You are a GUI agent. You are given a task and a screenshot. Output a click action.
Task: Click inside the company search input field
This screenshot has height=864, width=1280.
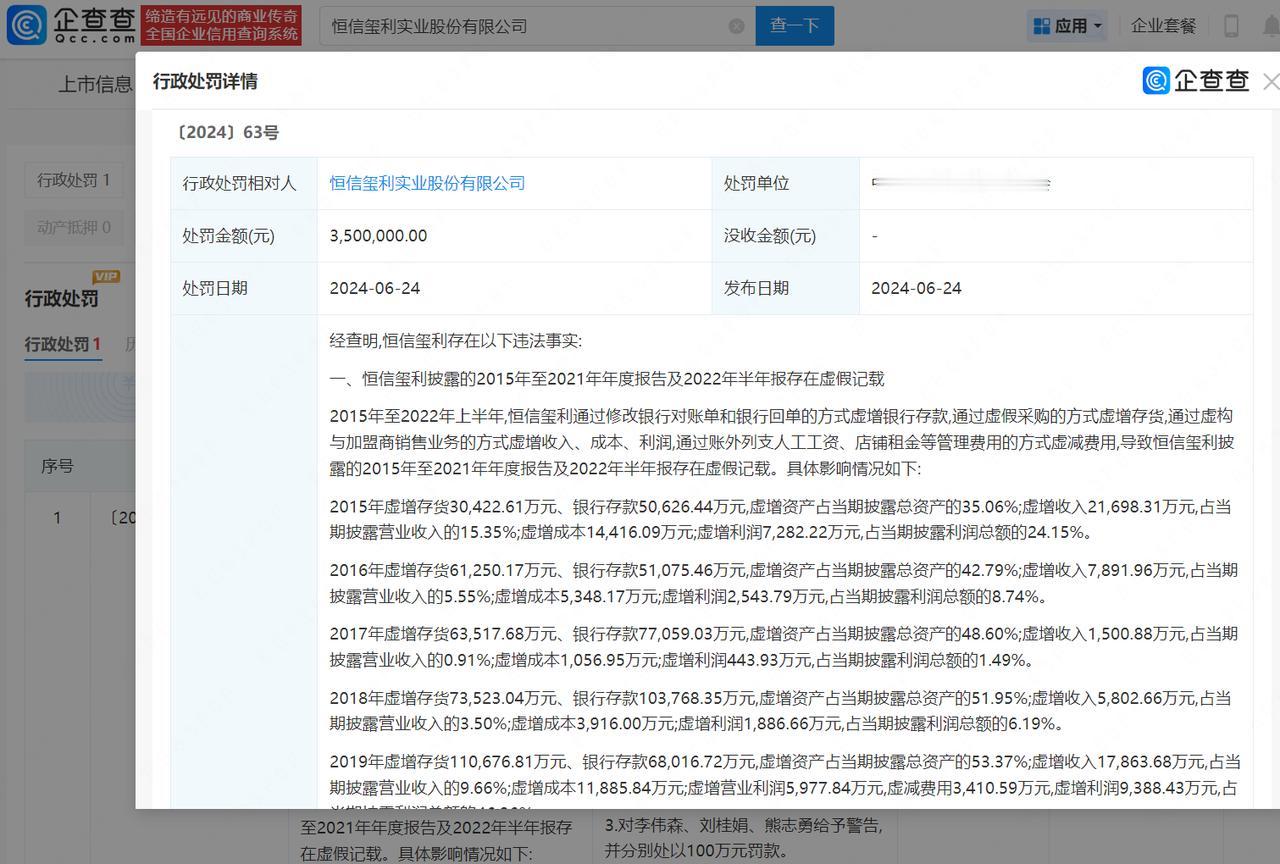click(x=520, y=25)
